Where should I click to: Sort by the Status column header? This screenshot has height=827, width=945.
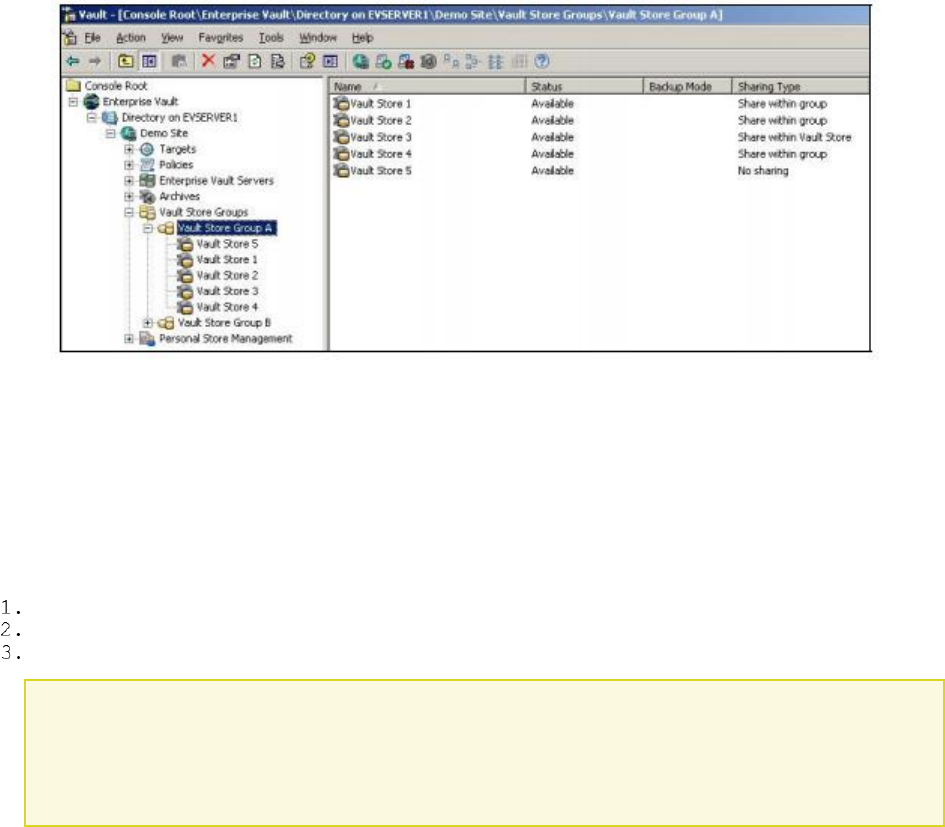point(584,86)
